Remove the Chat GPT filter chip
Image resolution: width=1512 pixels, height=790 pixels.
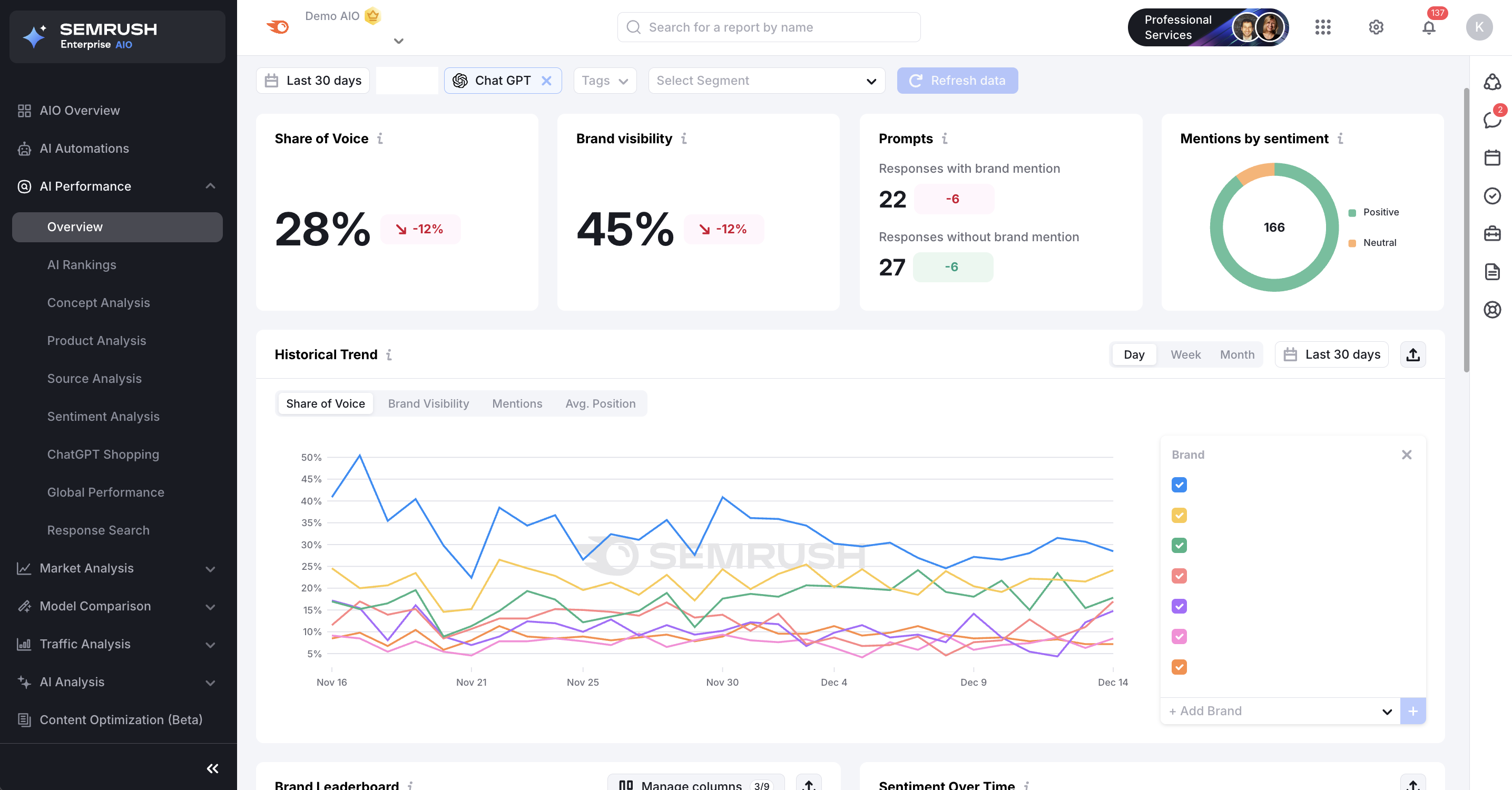pos(546,81)
